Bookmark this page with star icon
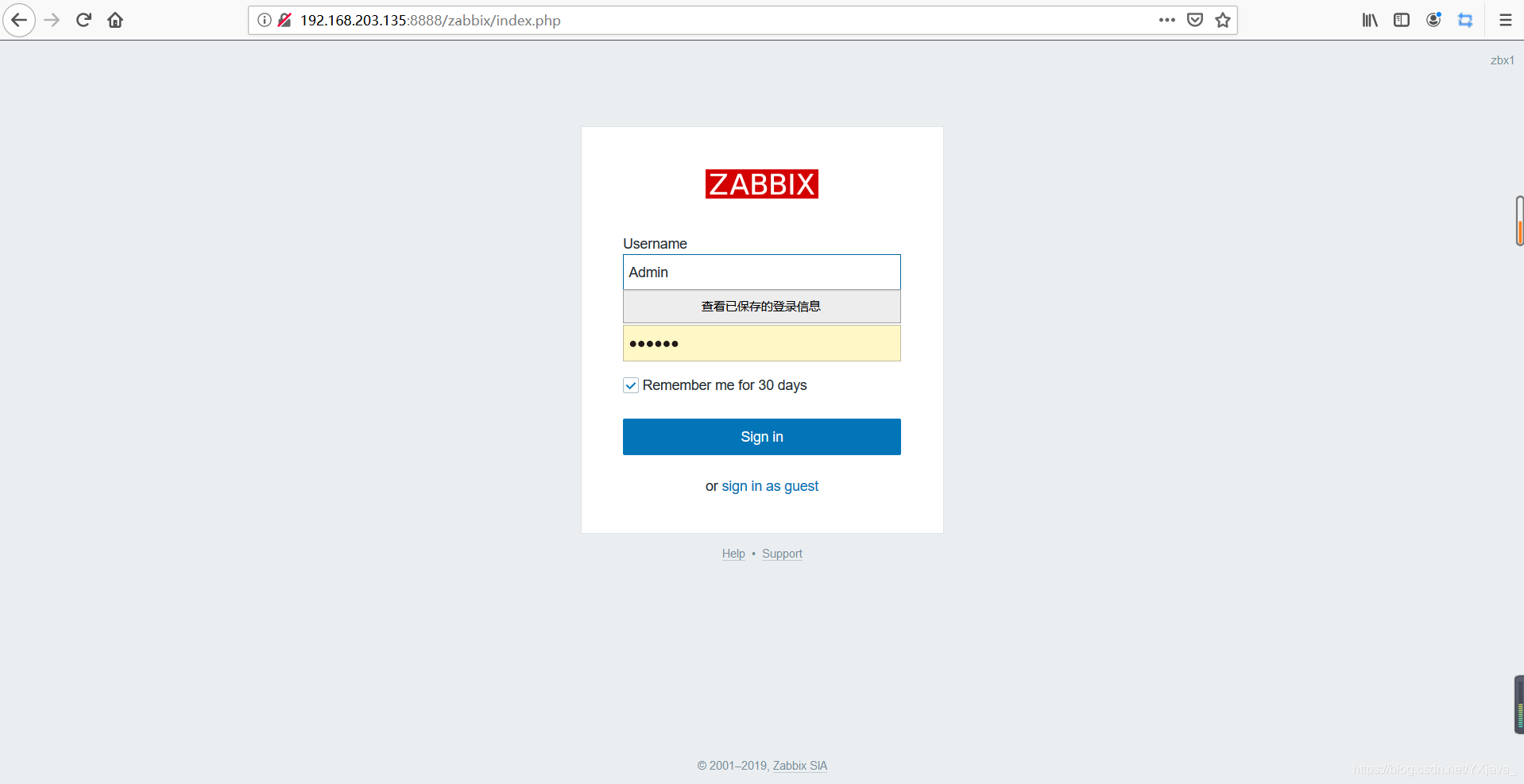 click(1223, 20)
